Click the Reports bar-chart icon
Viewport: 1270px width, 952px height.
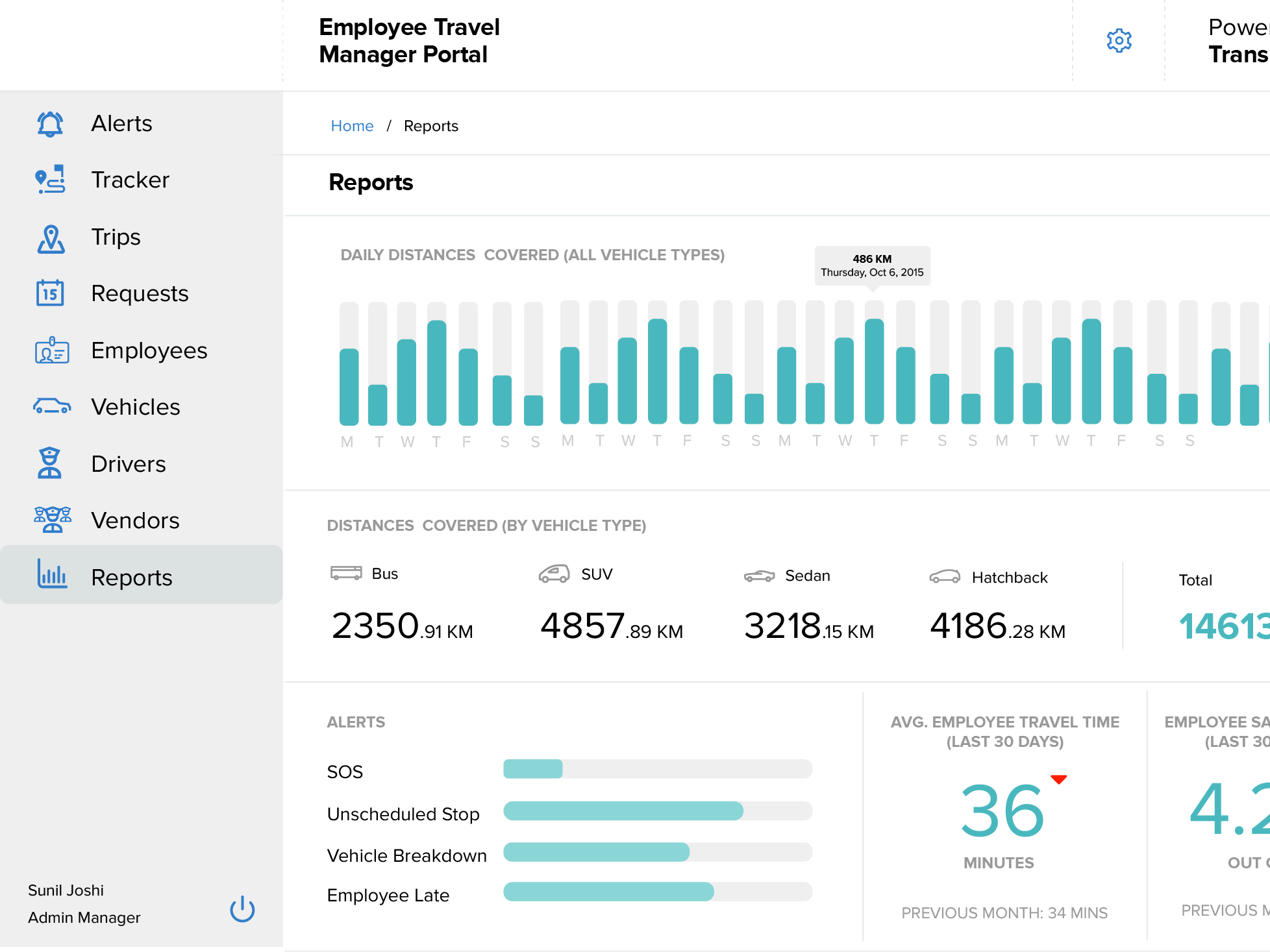click(51, 576)
